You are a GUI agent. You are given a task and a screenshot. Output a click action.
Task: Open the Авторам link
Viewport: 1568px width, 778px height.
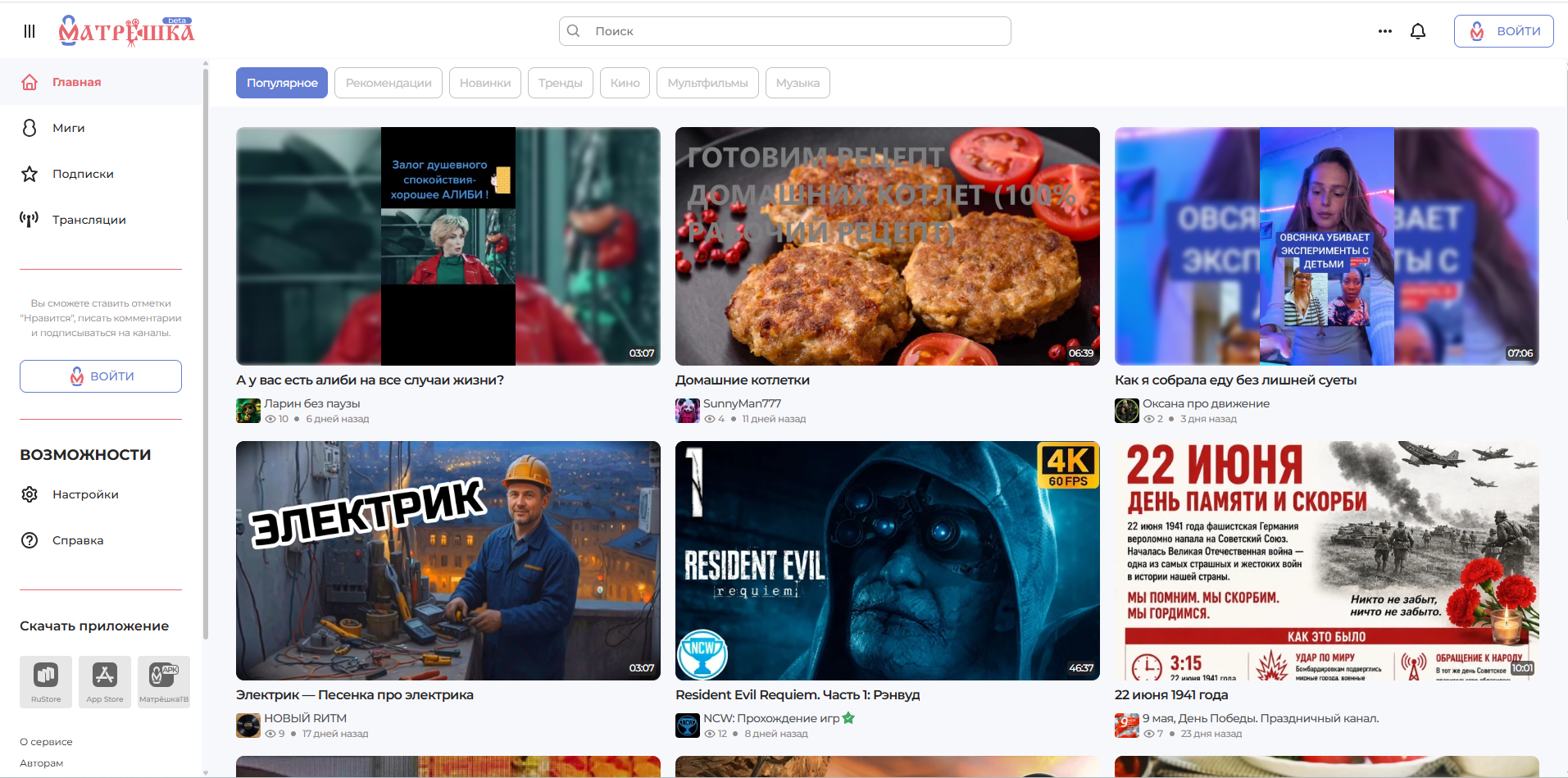(41, 763)
